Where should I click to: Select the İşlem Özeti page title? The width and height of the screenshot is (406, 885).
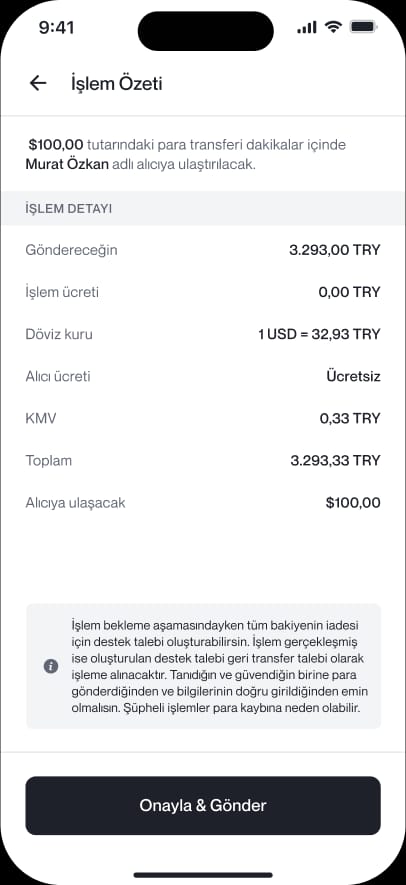116,84
